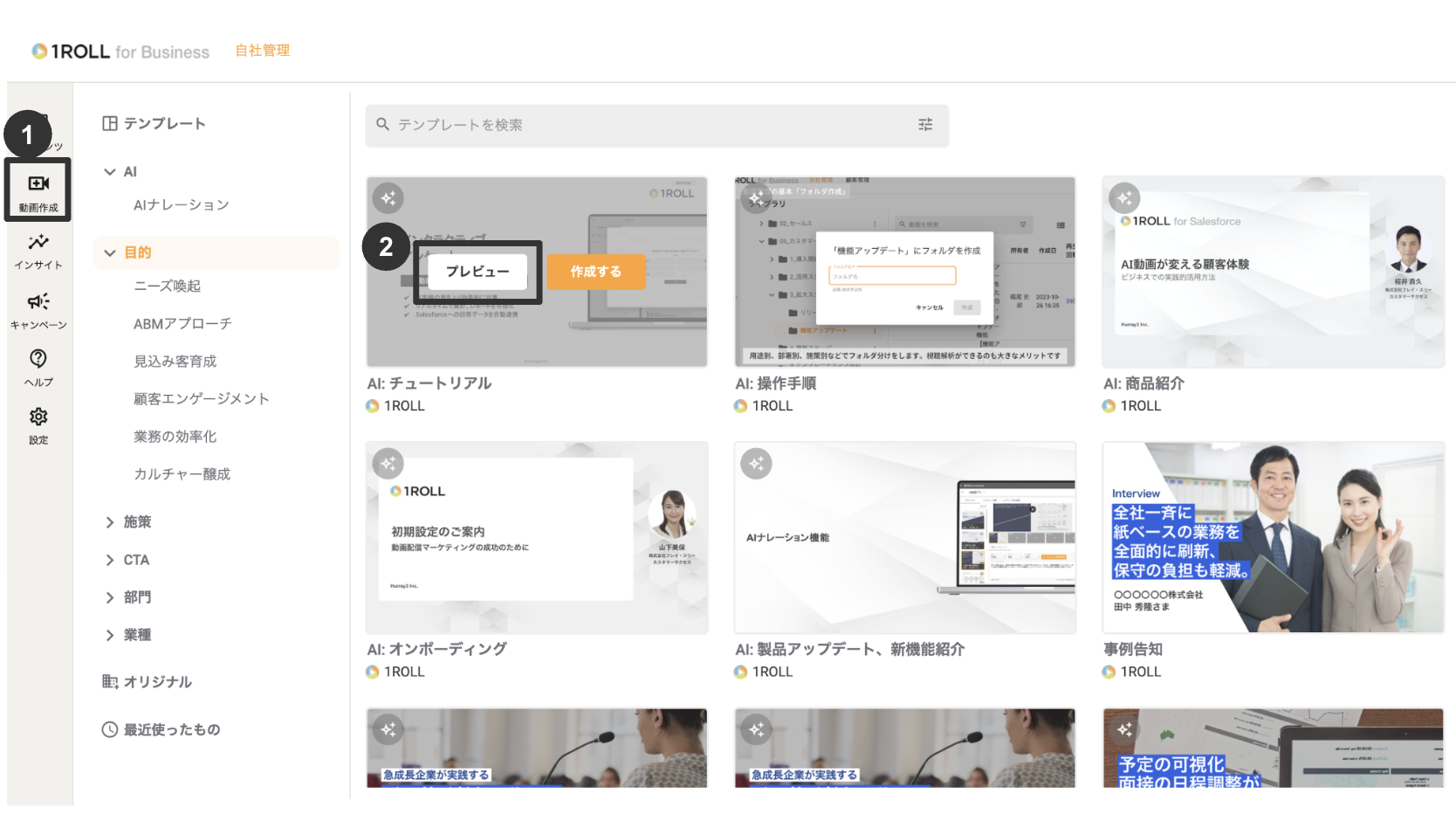
Task: Click the プレビュー button on AI: チュートリアル
Action: point(477,272)
